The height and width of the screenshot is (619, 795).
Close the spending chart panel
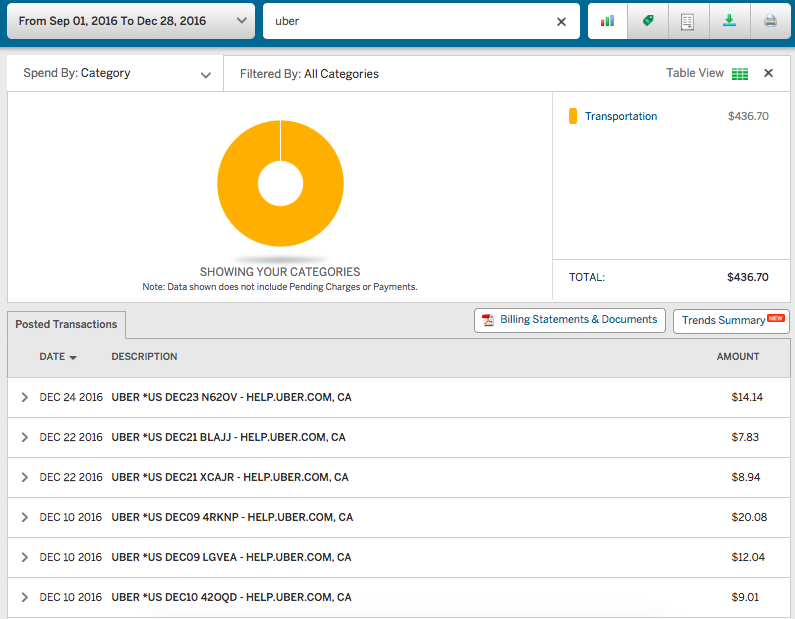768,73
